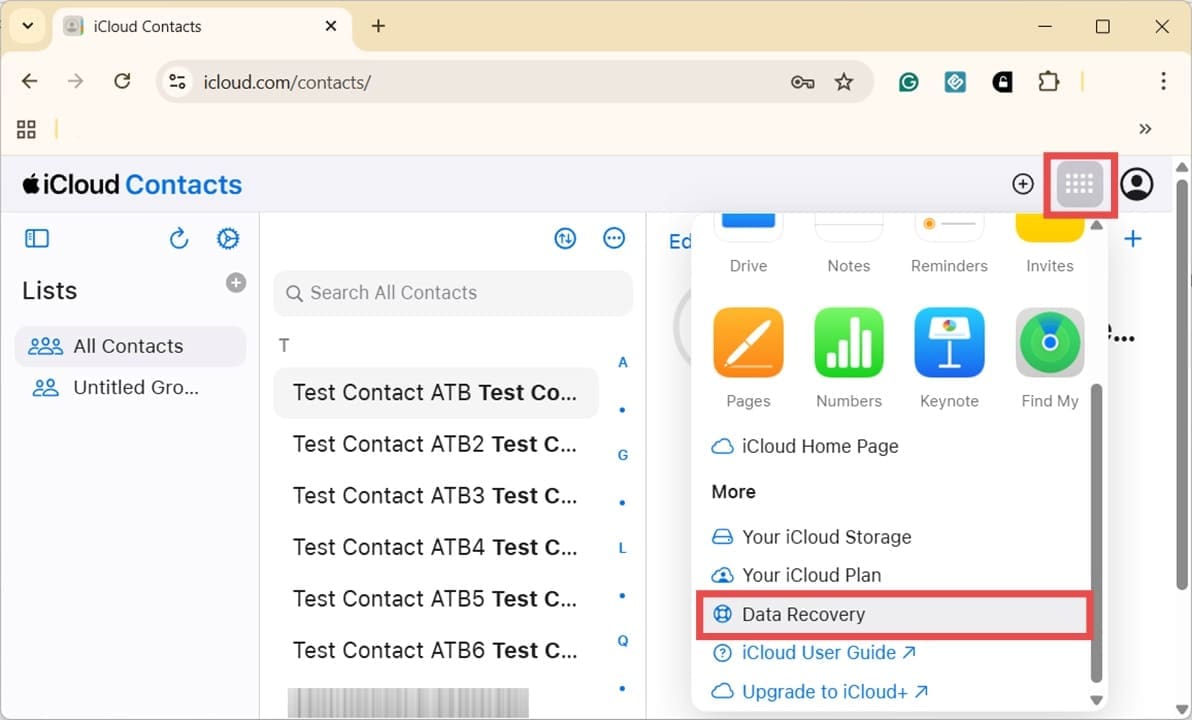The height and width of the screenshot is (720, 1192).
Task: Select the Untitled Group list
Action: (x=130, y=388)
